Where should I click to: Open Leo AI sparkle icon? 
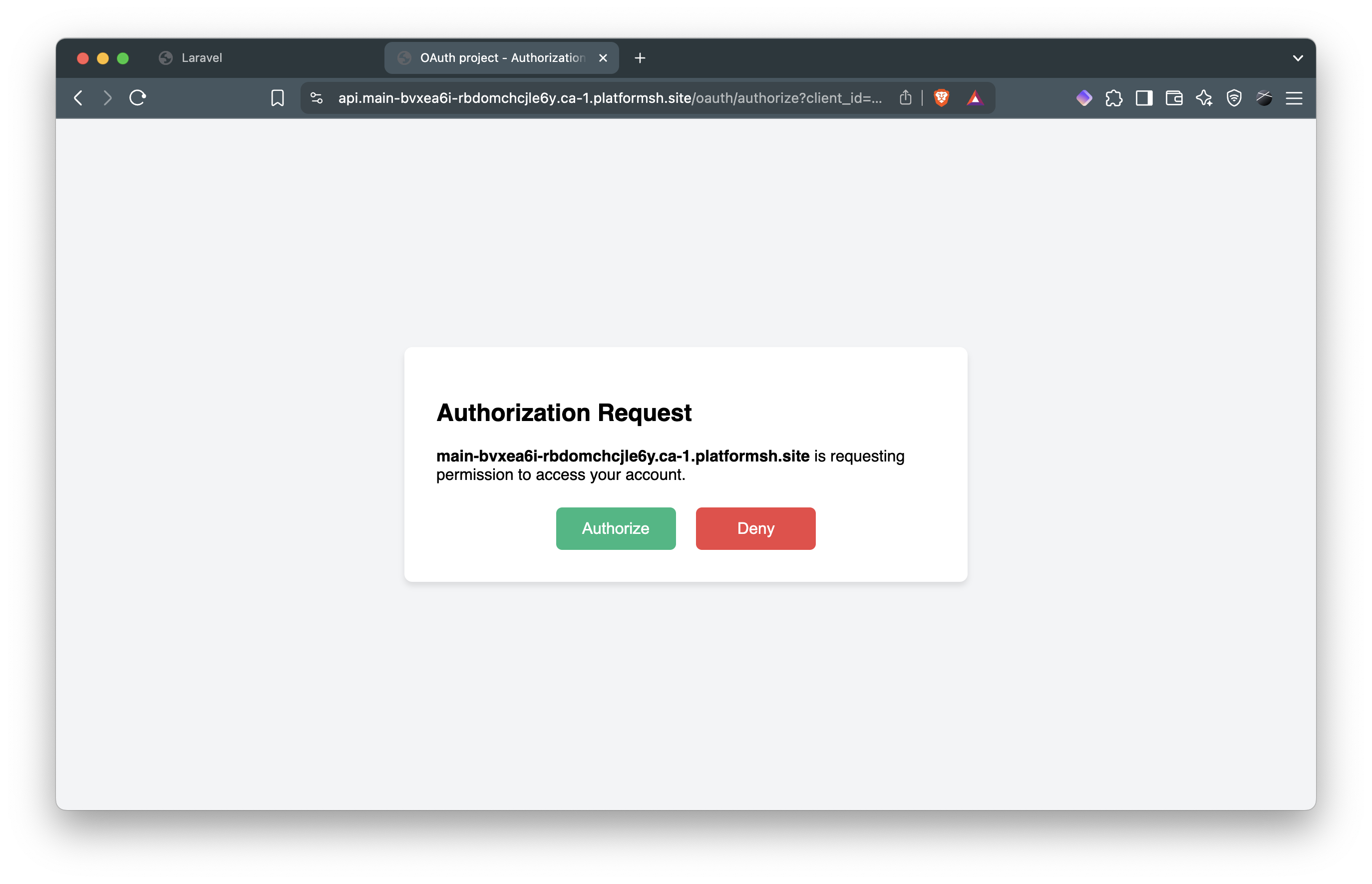tap(1204, 98)
